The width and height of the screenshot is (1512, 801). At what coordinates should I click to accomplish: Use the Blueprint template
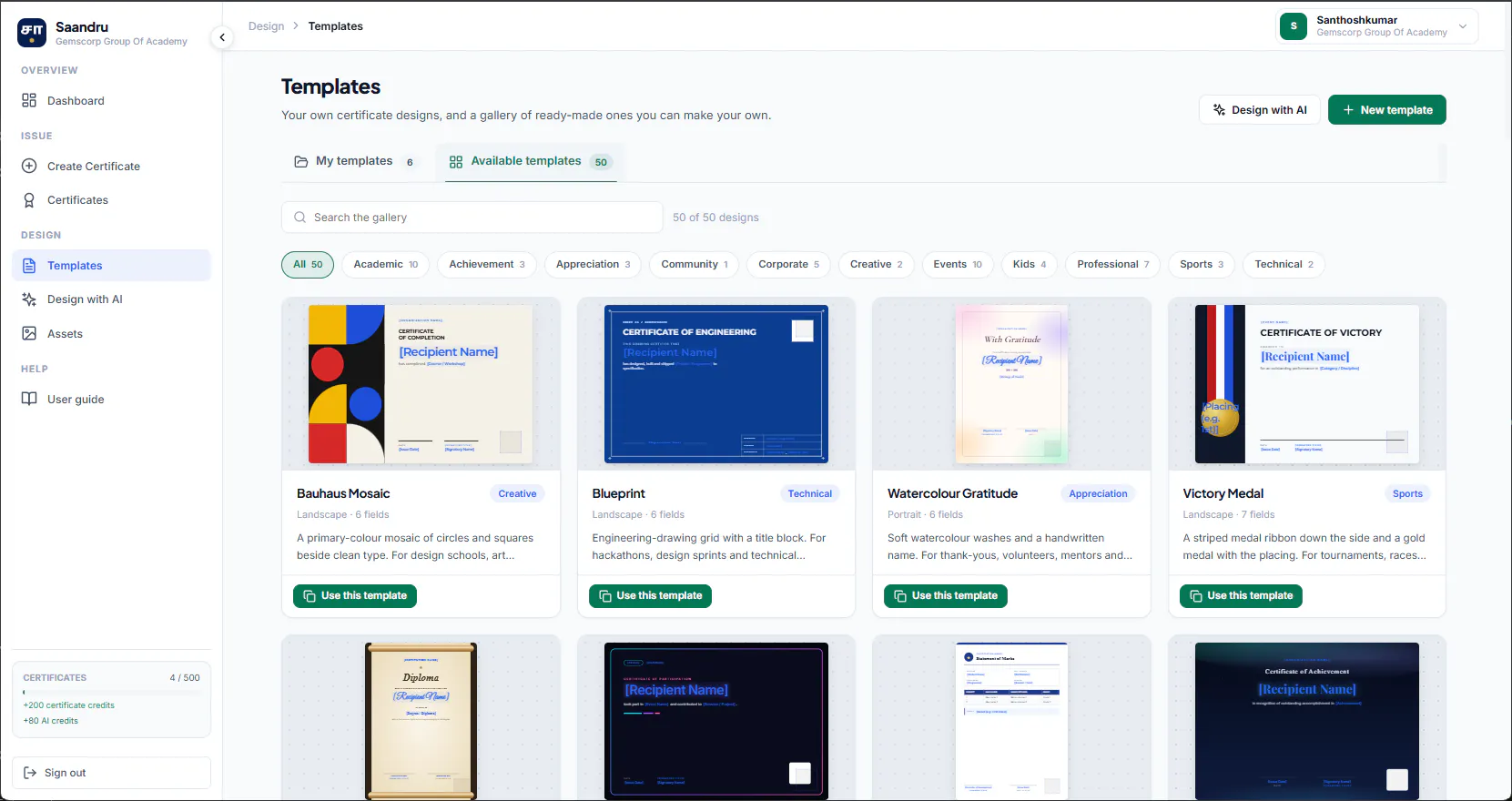[650, 595]
